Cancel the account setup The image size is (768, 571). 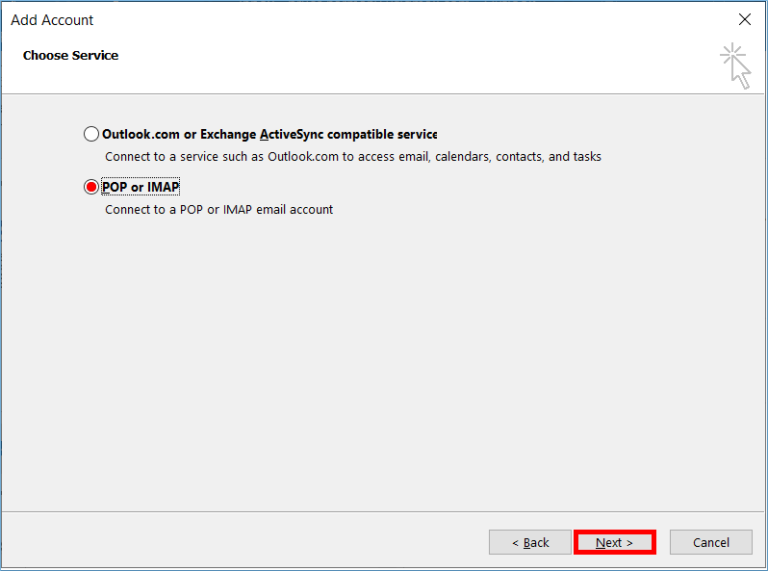[x=711, y=542]
